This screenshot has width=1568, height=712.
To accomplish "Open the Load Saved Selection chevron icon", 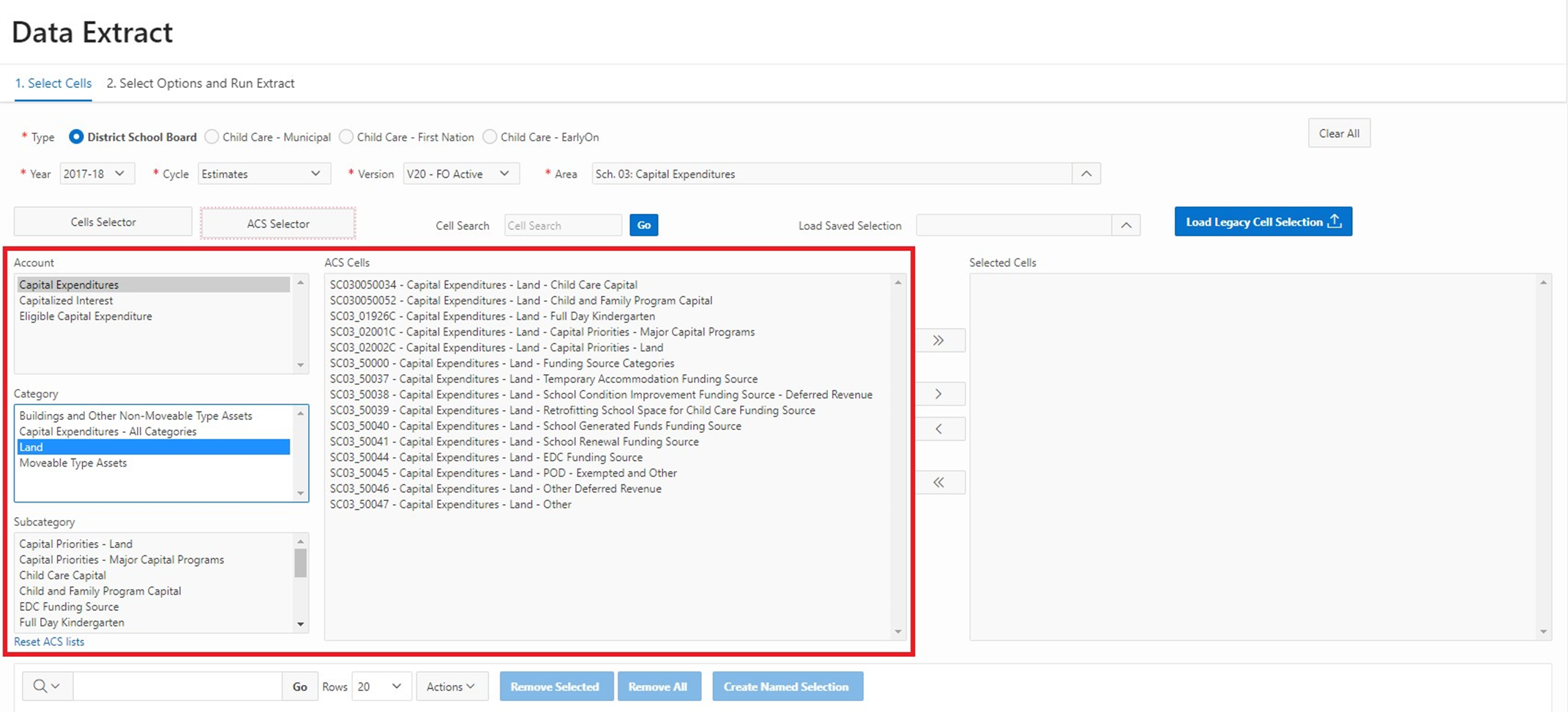I will (1126, 226).
